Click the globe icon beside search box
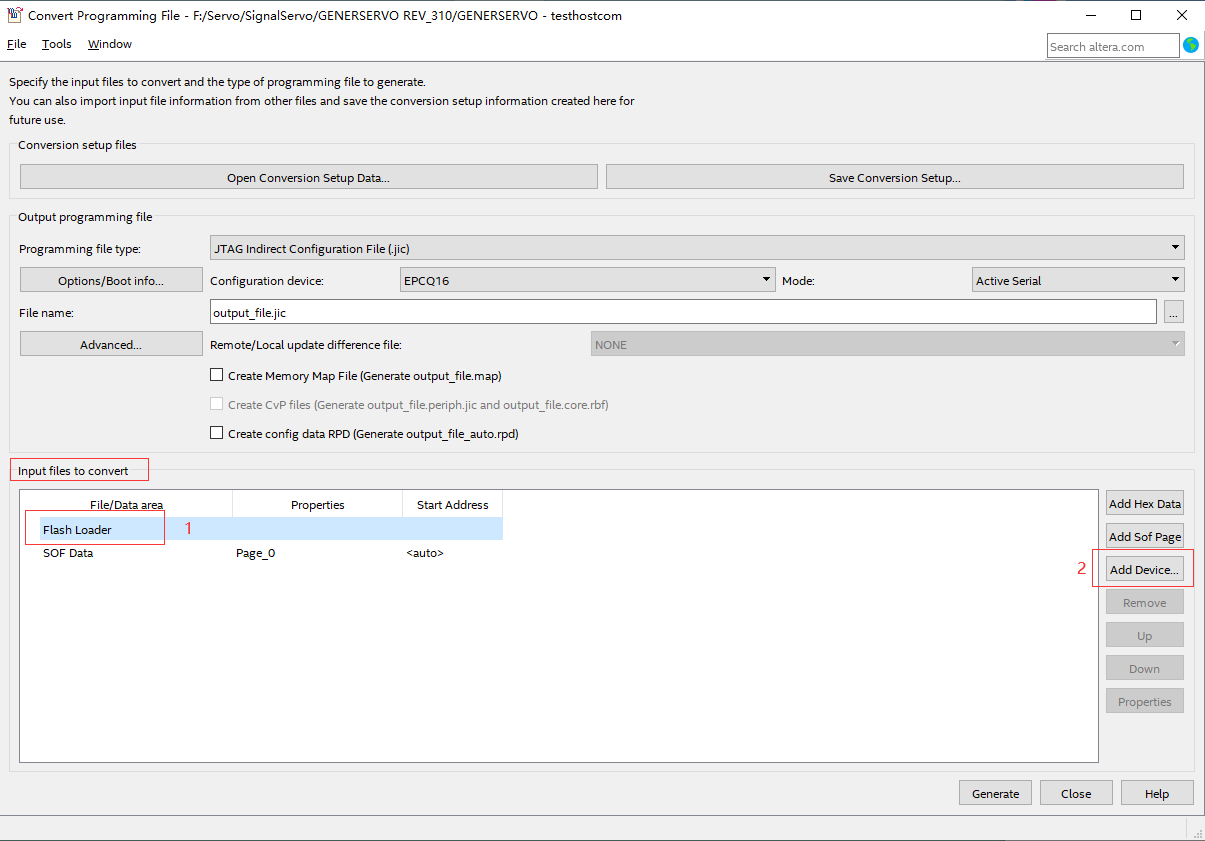This screenshot has height=841, width=1205. click(1190, 45)
